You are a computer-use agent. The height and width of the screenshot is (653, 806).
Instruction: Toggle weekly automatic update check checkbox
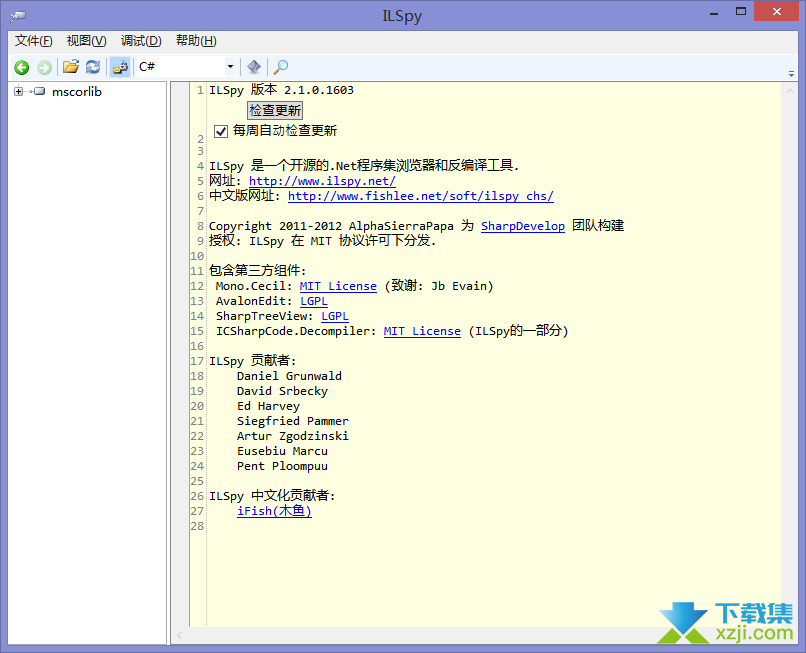[x=221, y=131]
